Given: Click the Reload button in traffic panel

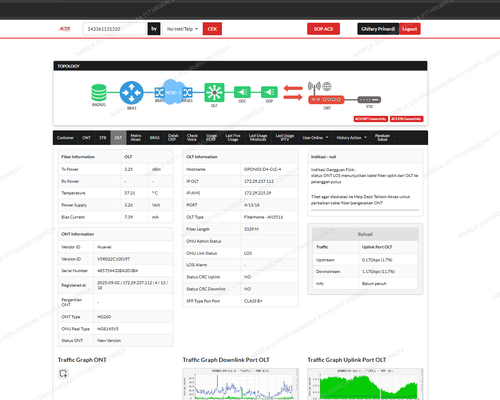Looking at the screenshot, I should click(365, 234).
